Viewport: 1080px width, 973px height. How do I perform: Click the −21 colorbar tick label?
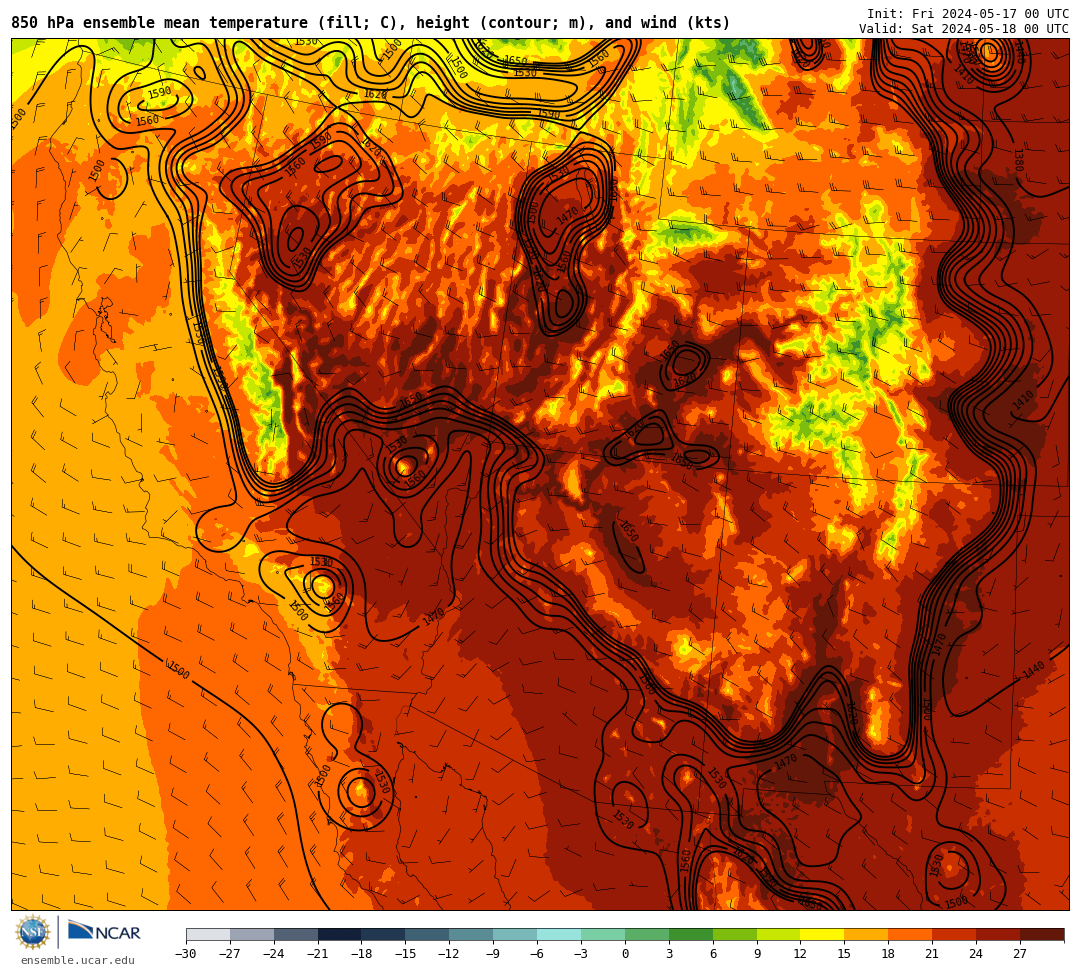tap(318, 954)
